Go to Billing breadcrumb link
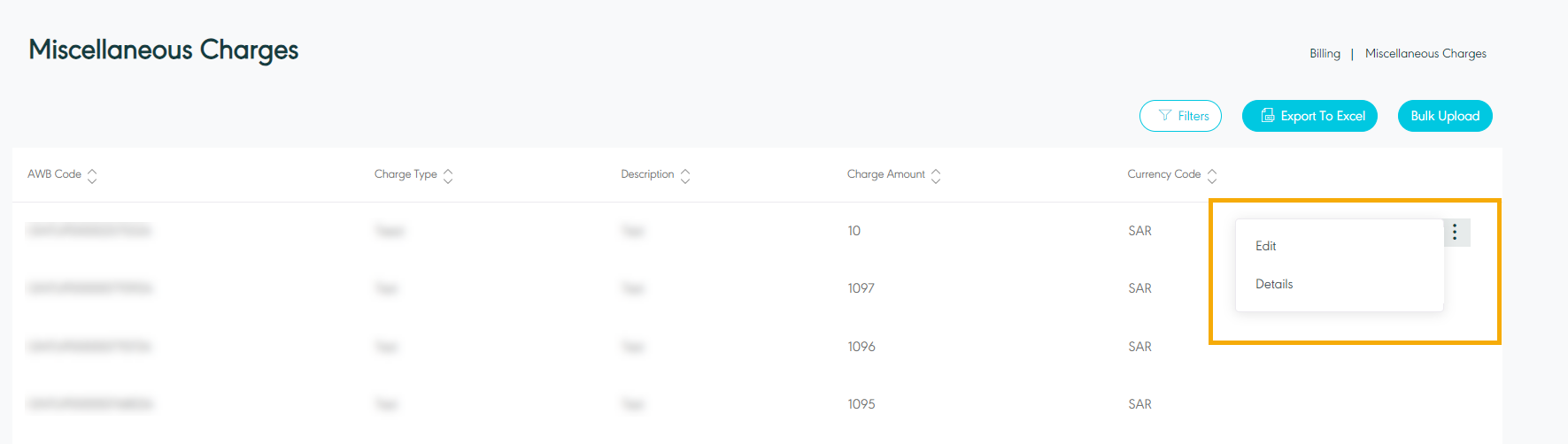 click(1325, 54)
